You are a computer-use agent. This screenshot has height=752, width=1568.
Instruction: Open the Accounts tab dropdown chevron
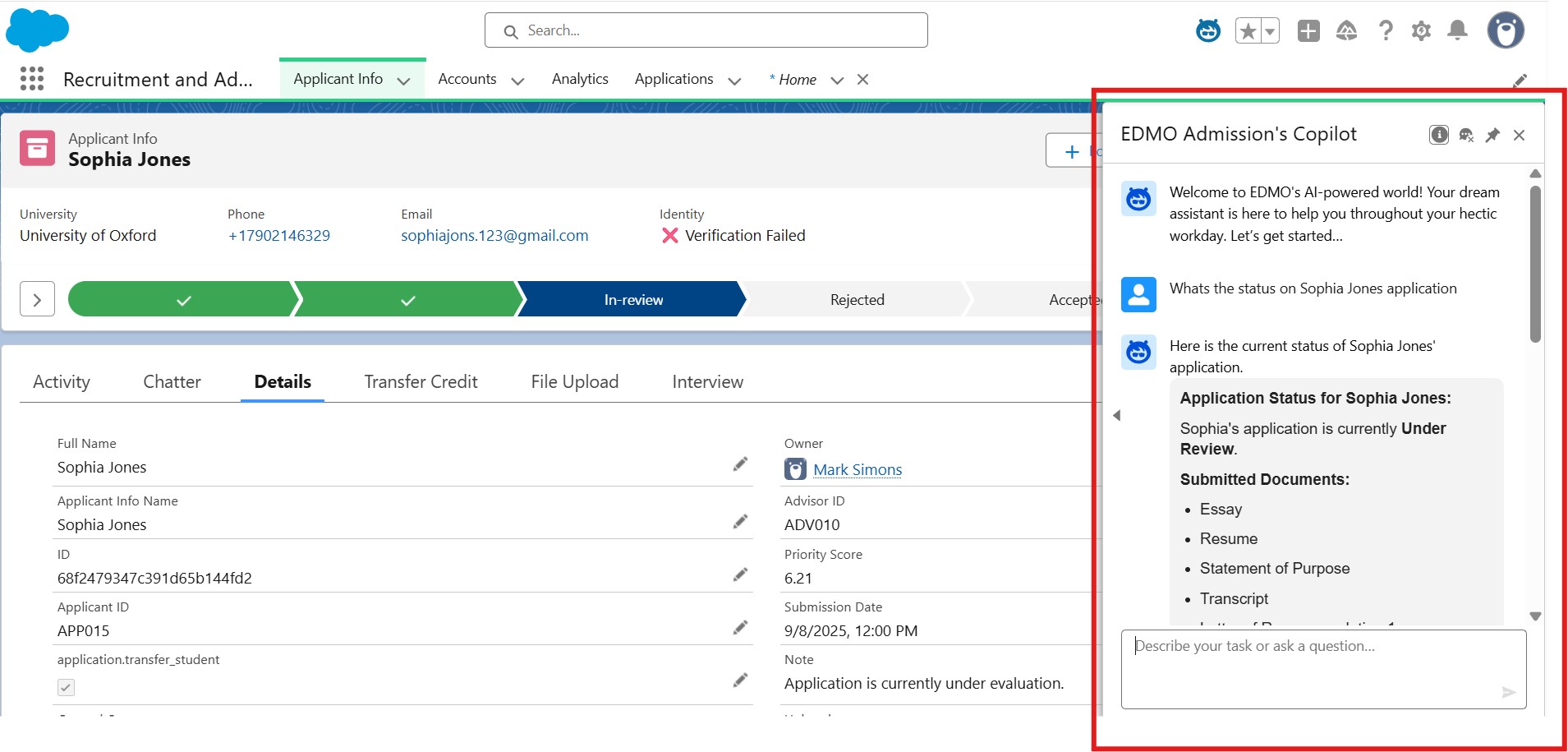[517, 81]
